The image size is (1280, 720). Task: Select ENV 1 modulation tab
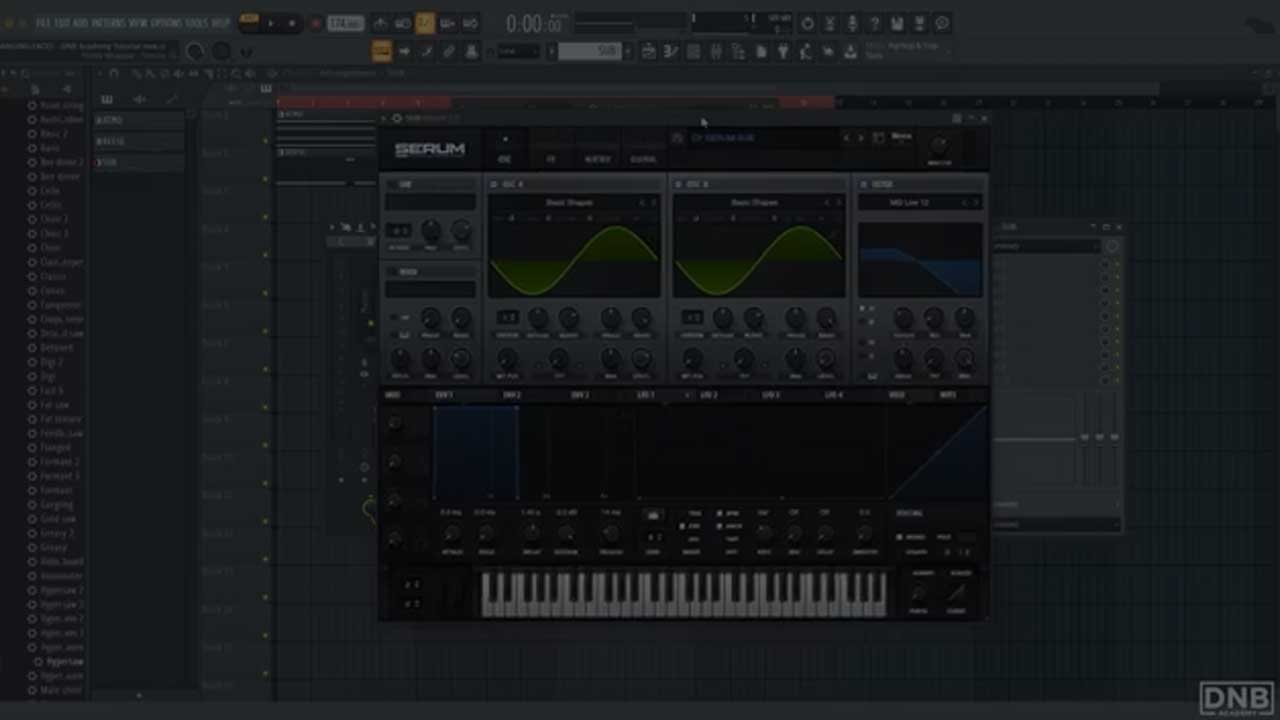pos(444,395)
